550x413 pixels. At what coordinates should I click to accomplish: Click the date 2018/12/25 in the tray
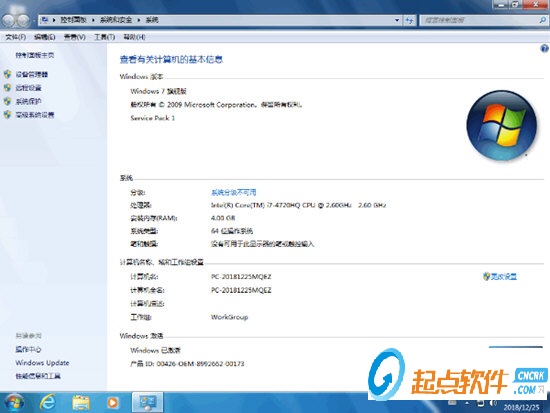(x=521, y=407)
